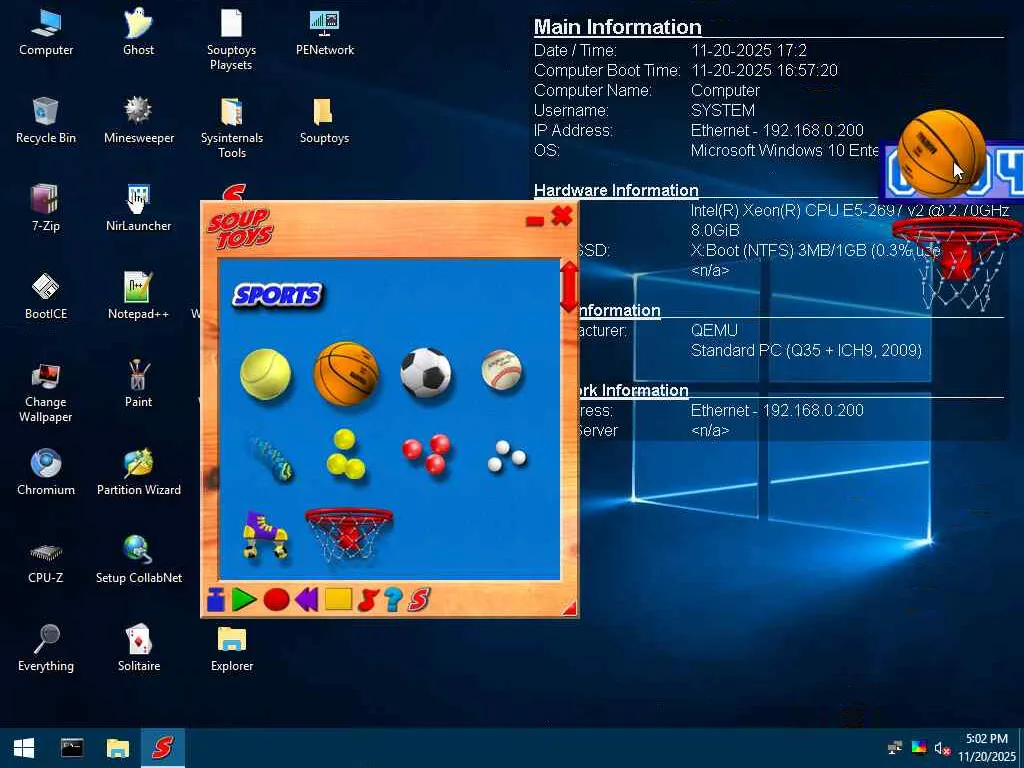1024x768 pixels.
Task: Open File Explorer from the taskbar
Action: 118,748
